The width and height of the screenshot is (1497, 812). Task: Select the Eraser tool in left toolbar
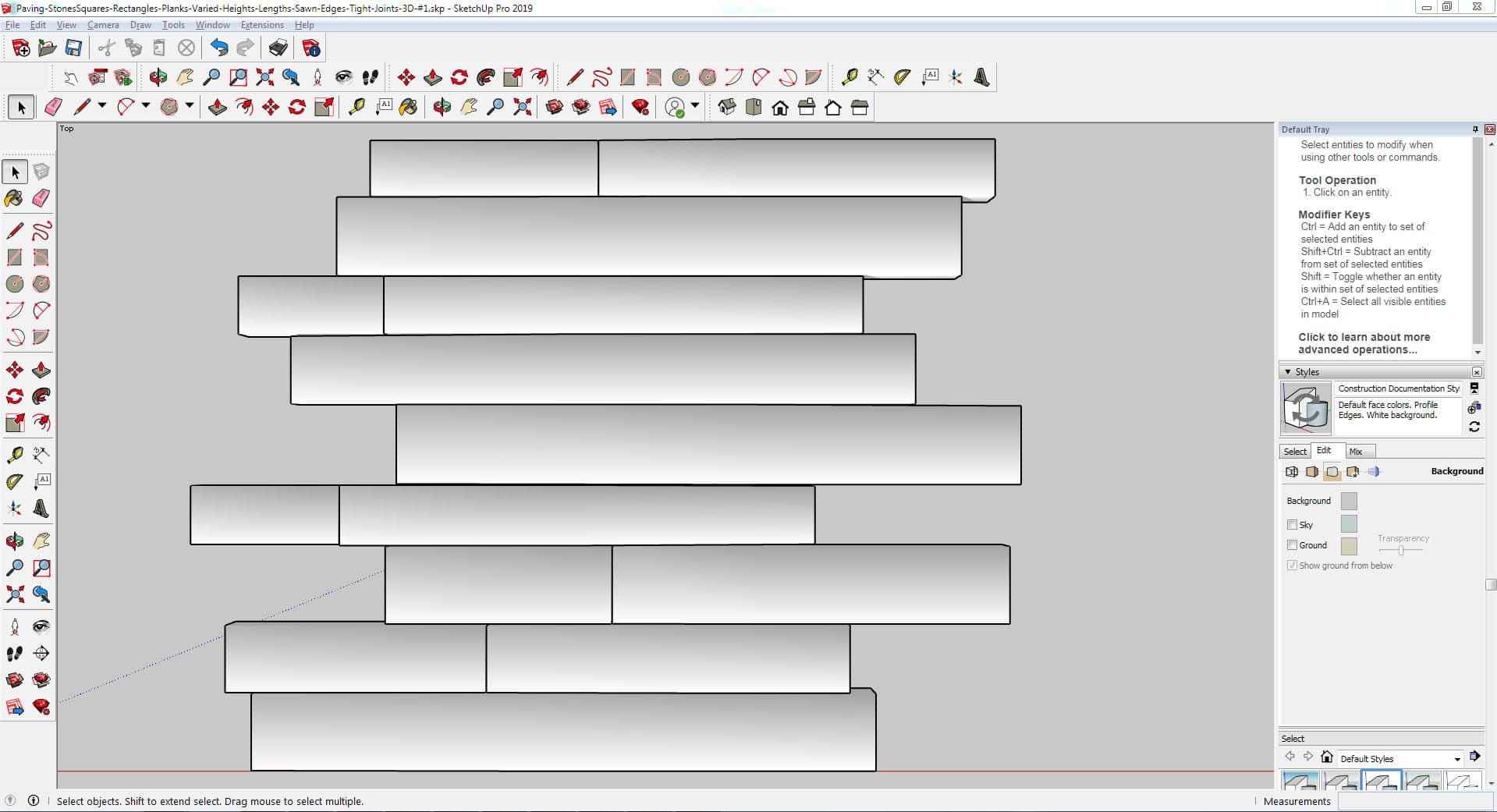pyautogui.click(x=41, y=198)
